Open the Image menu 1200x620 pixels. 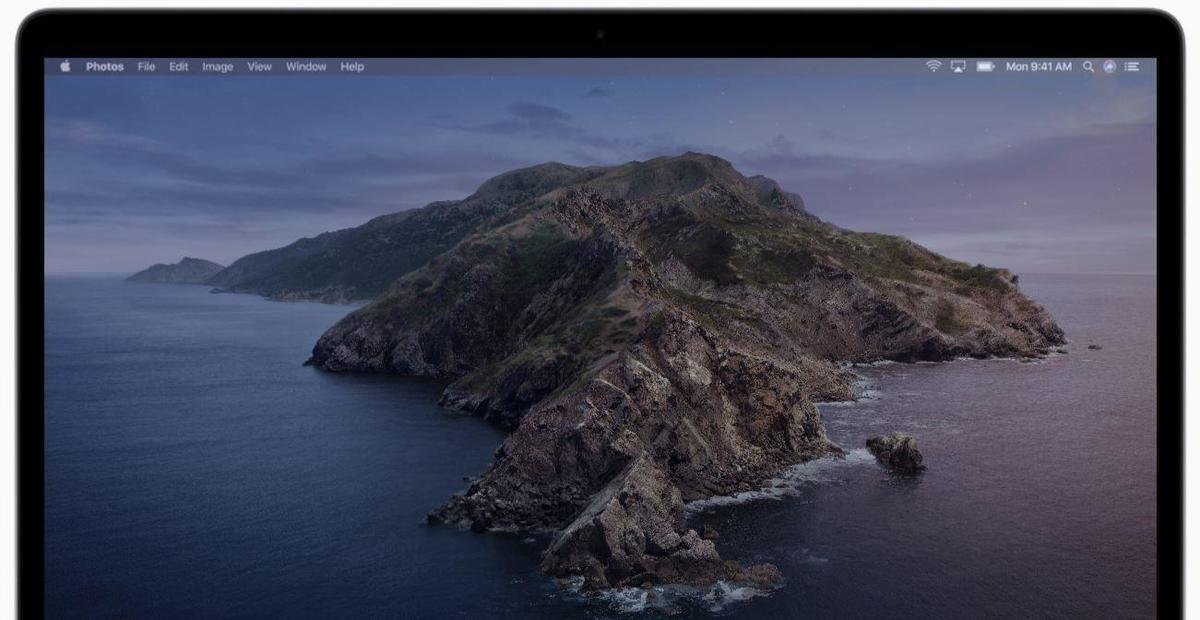click(x=217, y=67)
